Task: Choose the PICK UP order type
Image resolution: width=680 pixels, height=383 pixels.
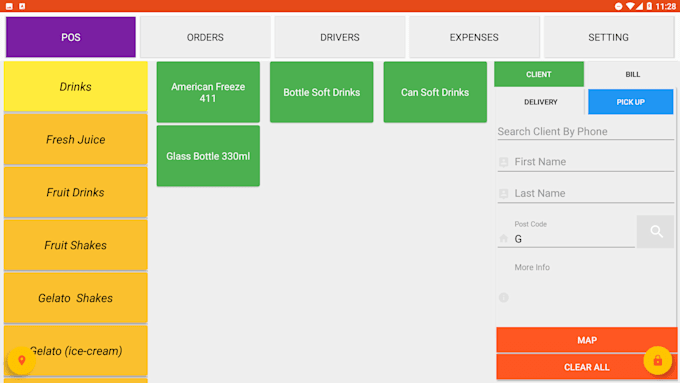Action: (x=631, y=102)
